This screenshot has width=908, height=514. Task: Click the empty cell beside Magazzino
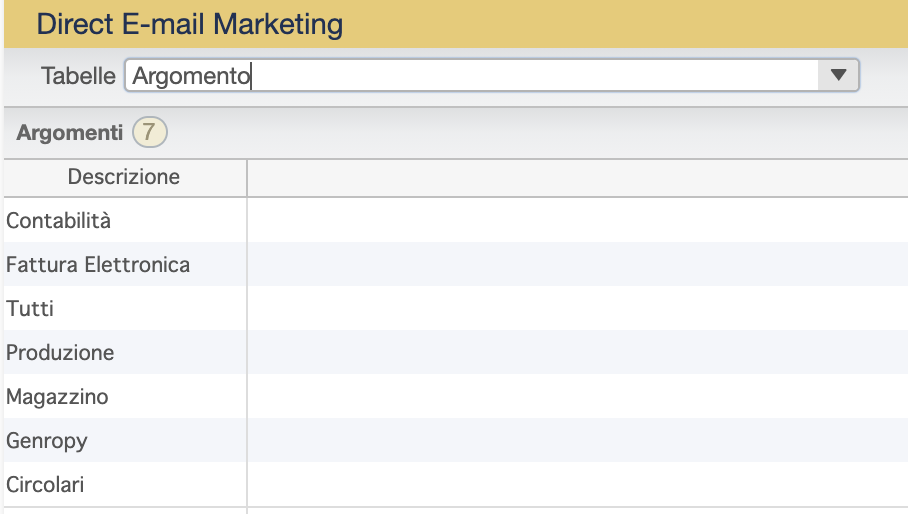(577, 396)
